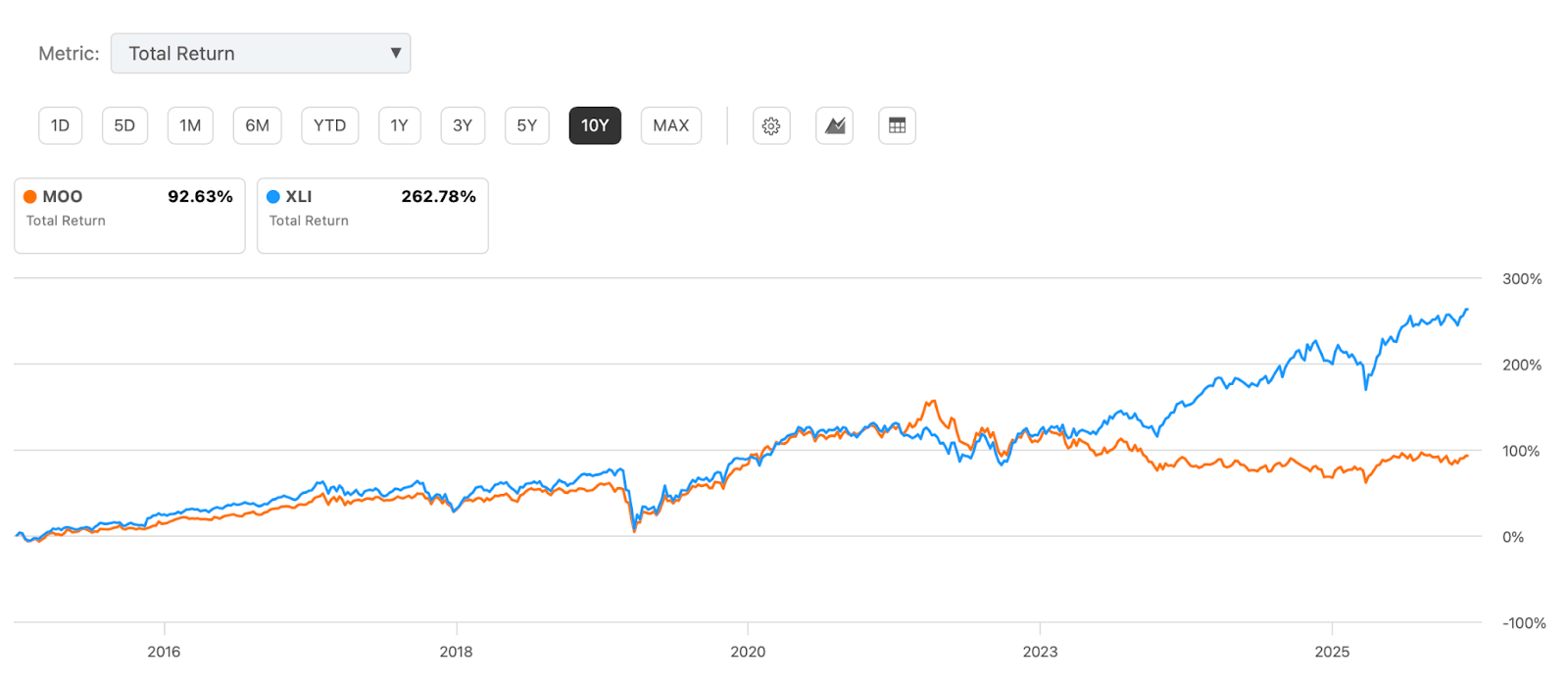
Task: Click the blue XLI legend dot
Action: pyautogui.click(x=273, y=197)
